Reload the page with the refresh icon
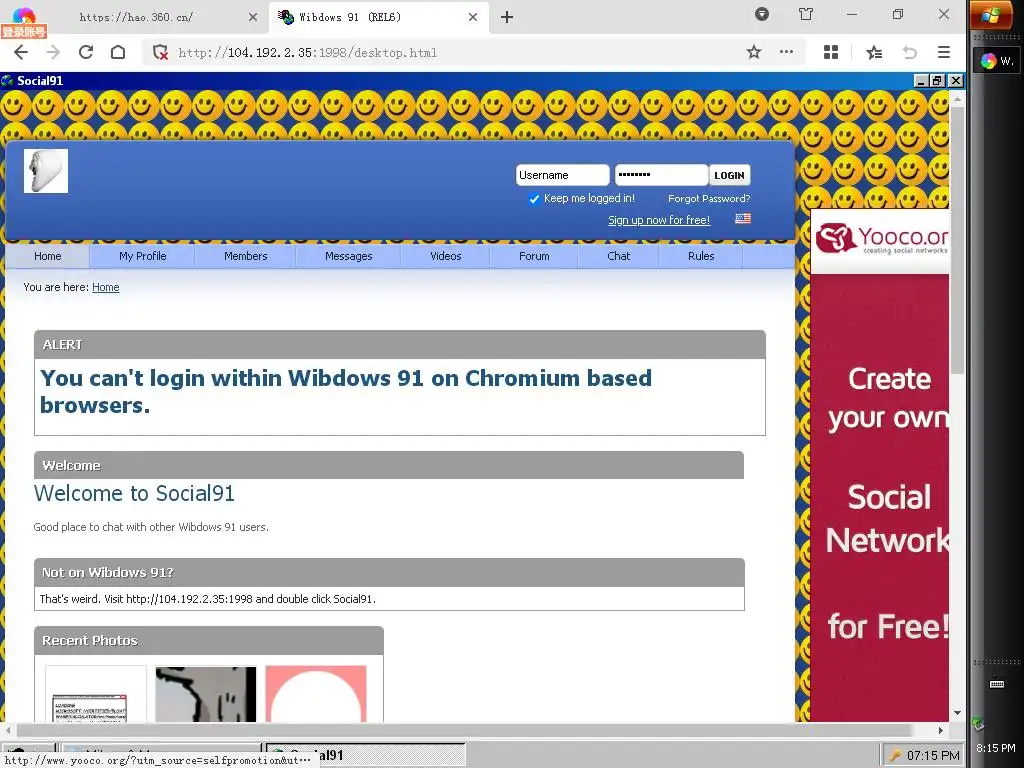This screenshot has height=768, width=1024. coord(86,52)
